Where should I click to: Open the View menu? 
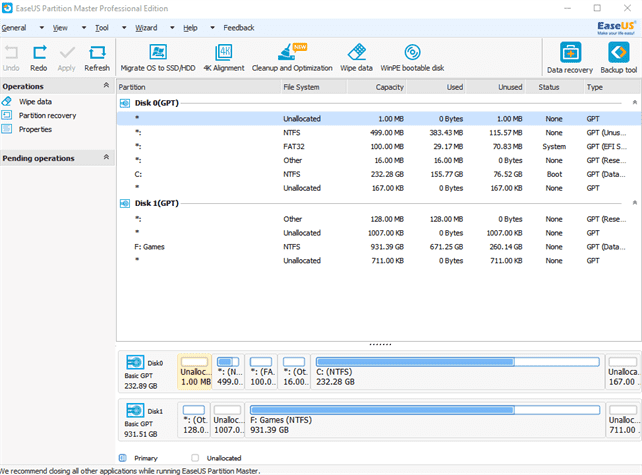point(60,28)
